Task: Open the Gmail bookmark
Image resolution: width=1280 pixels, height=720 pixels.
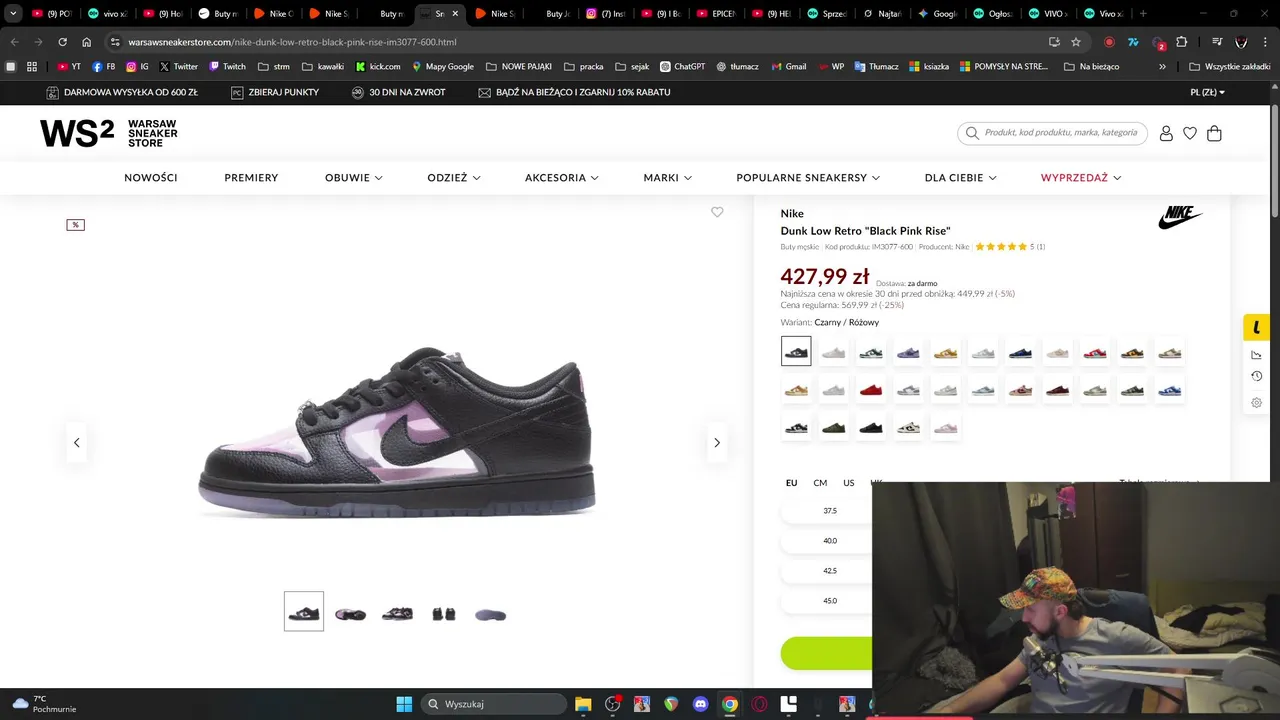Action: pyautogui.click(x=788, y=66)
